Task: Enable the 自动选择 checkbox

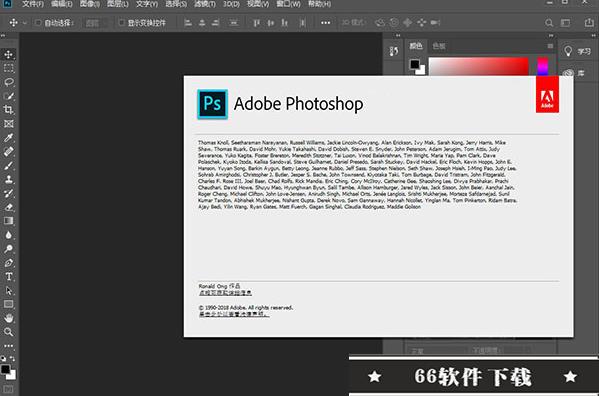Action: click(38, 23)
